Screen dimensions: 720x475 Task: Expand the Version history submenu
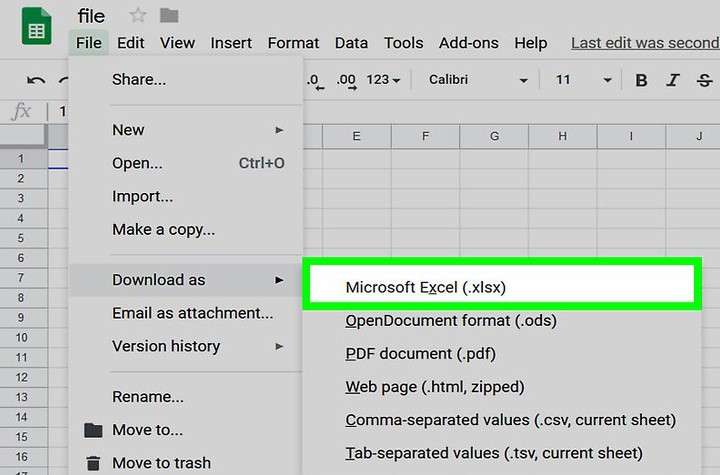186,346
